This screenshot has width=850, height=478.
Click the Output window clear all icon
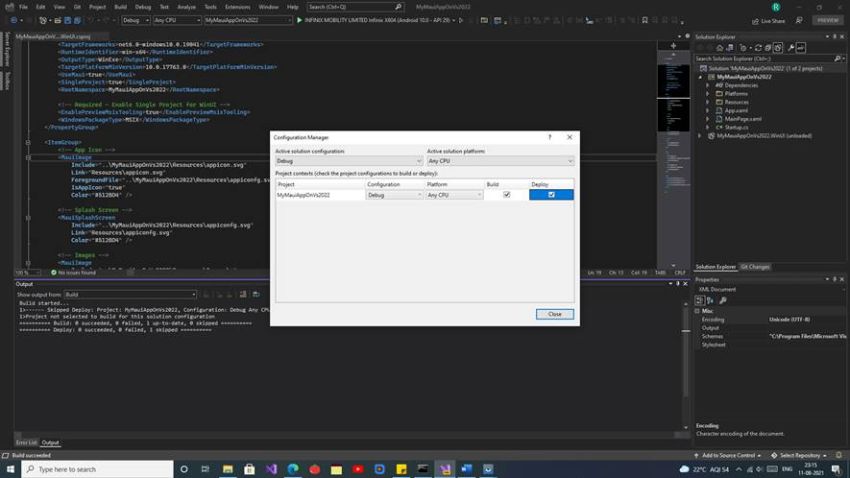pos(243,294)
